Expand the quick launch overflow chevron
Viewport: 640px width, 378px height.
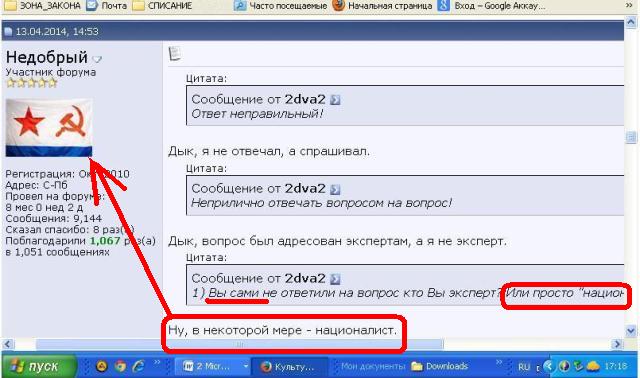coord(157,362)
